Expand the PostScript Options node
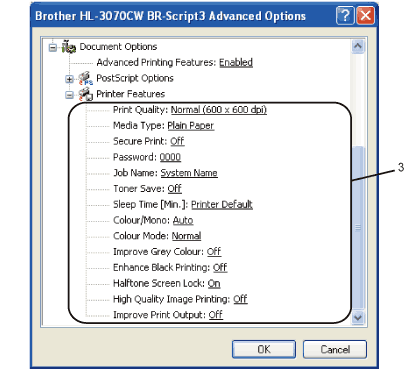411x369 pixels. (x=69, y=79)
